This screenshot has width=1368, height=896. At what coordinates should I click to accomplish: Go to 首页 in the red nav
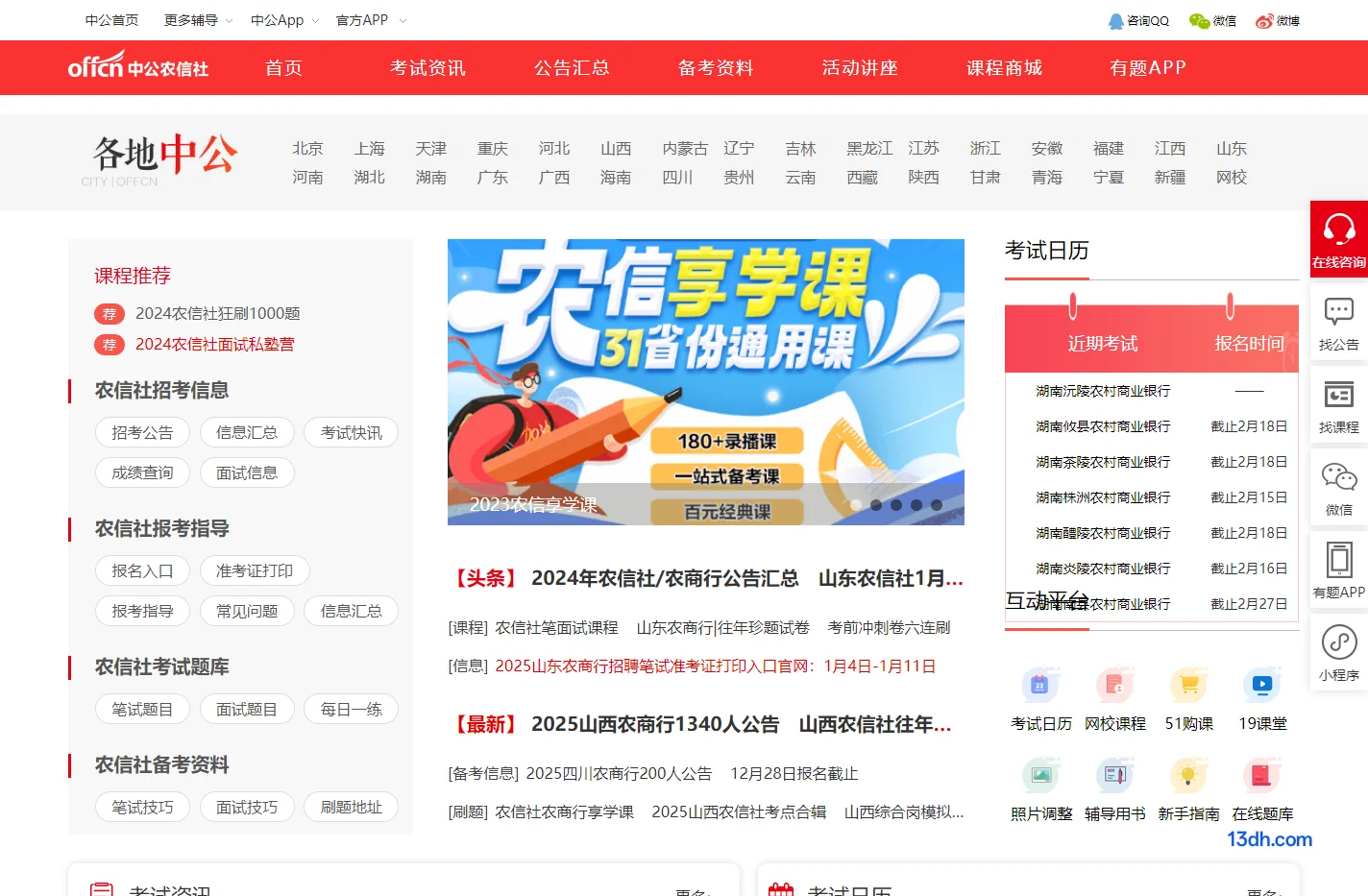click(x=283, y=67)
